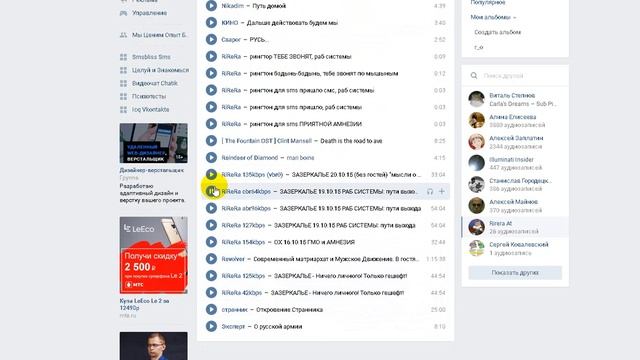The width and height of the screenshot is (640, 360).
Task: Play the Сварог РУСЬ track
Action: 211,40
